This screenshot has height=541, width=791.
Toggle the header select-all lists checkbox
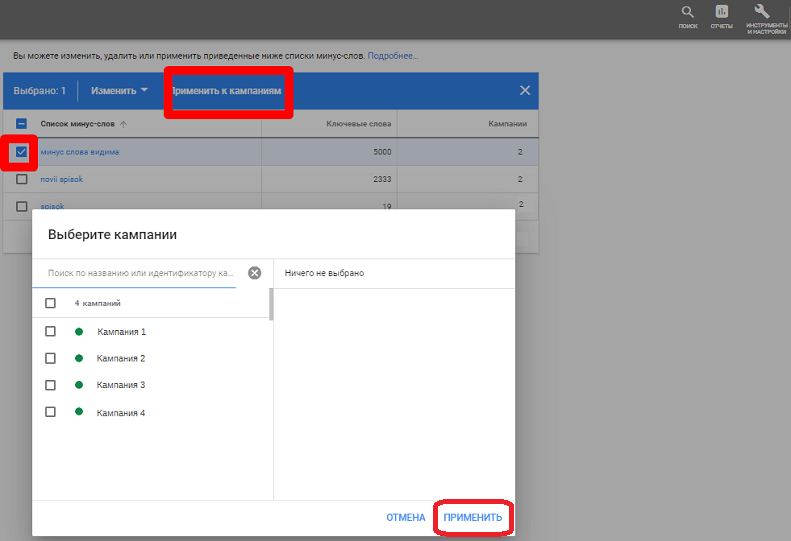pyautogui.click(x=21, y=124)
